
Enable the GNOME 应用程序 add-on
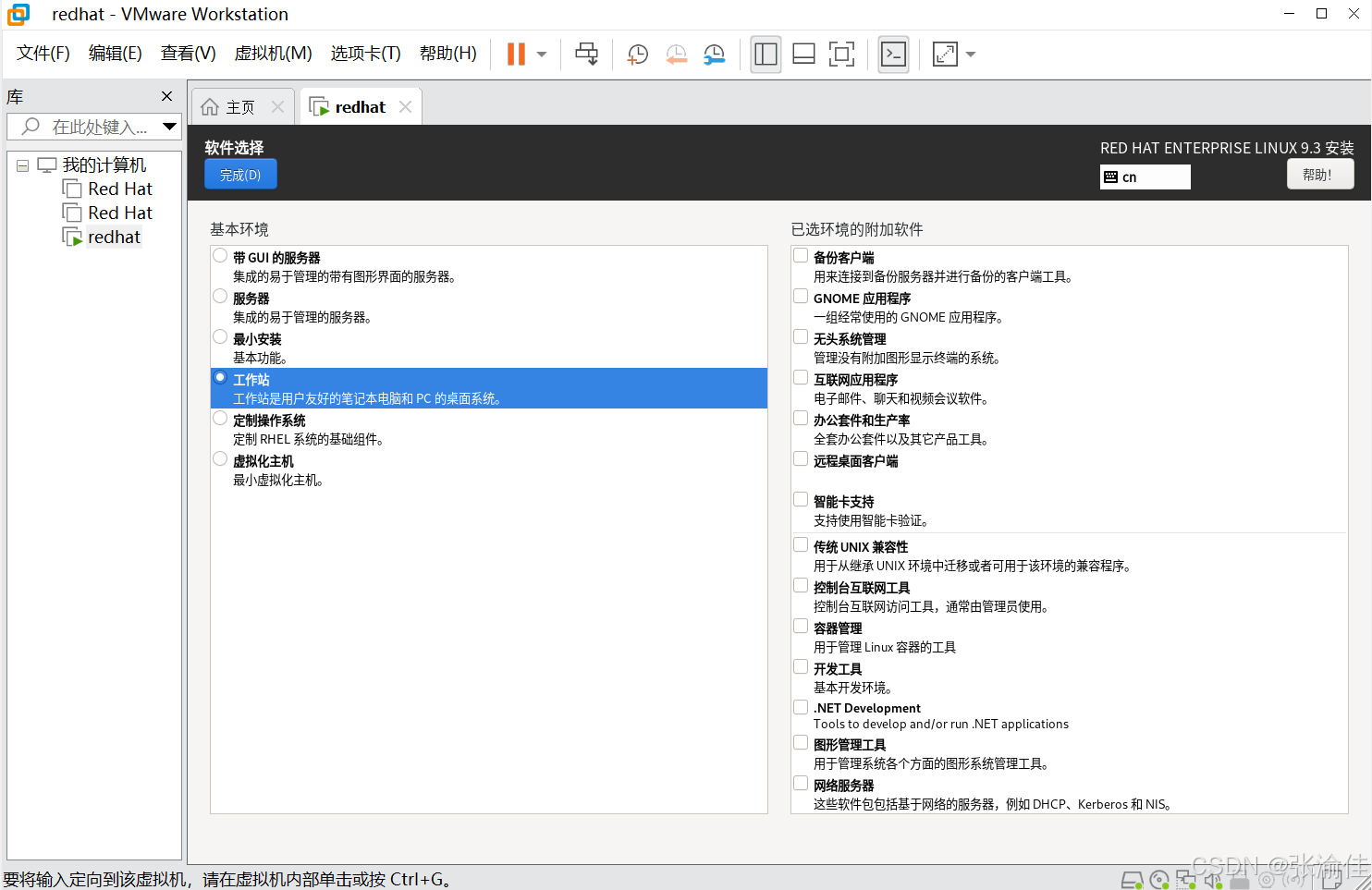coord(800,296)
